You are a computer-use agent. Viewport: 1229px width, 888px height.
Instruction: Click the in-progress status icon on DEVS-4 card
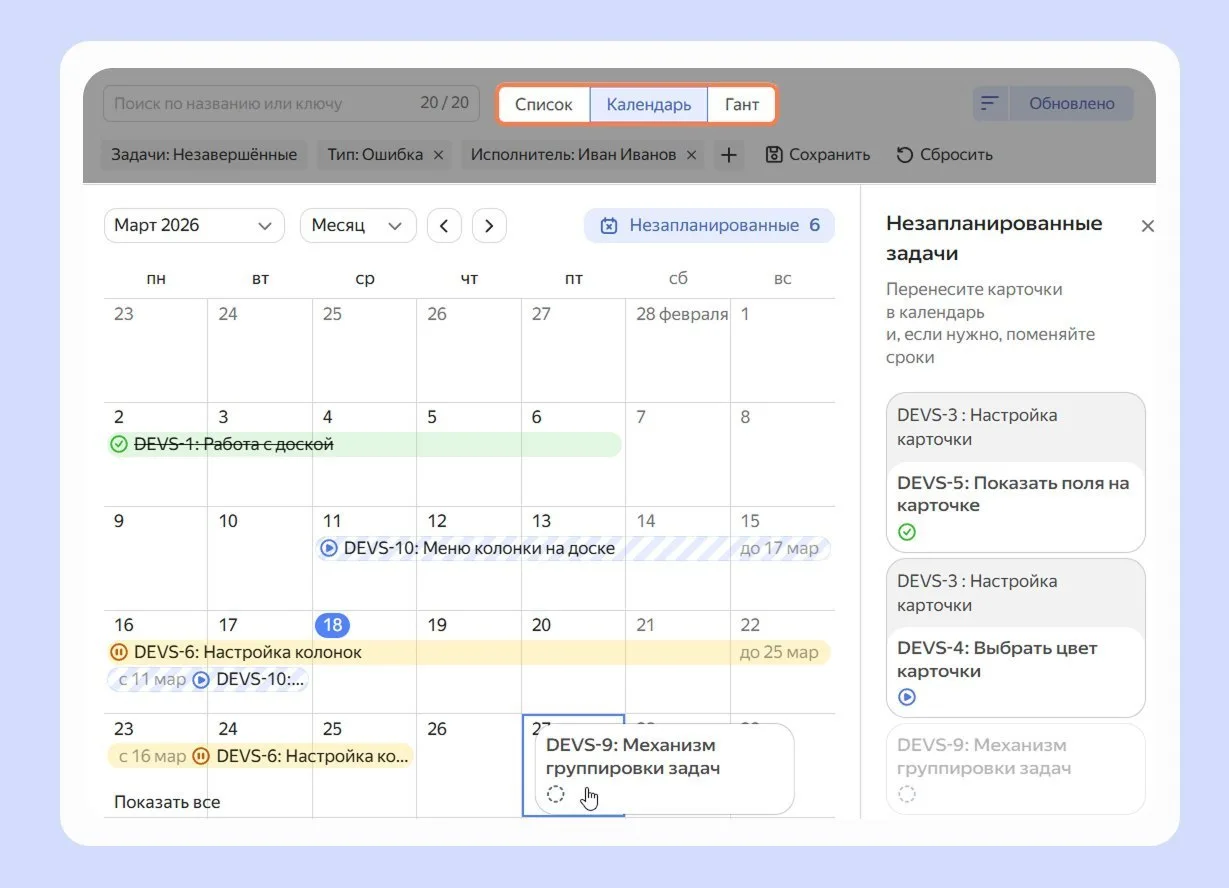click(907, 697)
